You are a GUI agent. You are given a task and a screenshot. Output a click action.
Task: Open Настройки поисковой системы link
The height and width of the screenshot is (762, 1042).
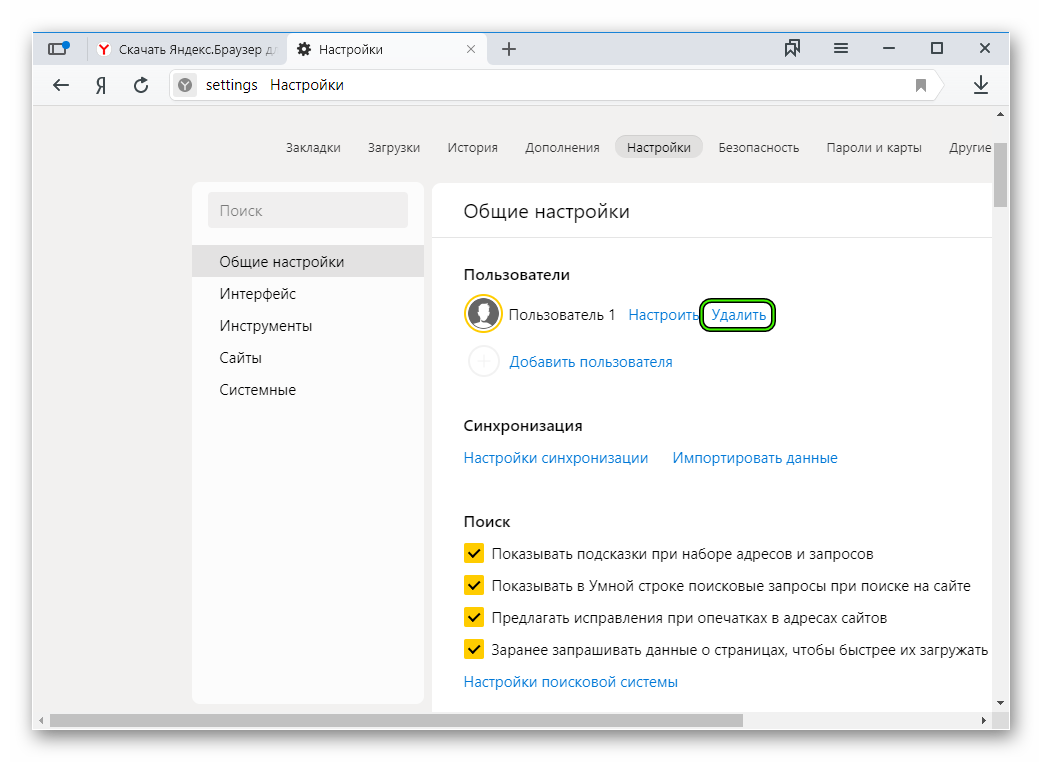click(571, 682)
